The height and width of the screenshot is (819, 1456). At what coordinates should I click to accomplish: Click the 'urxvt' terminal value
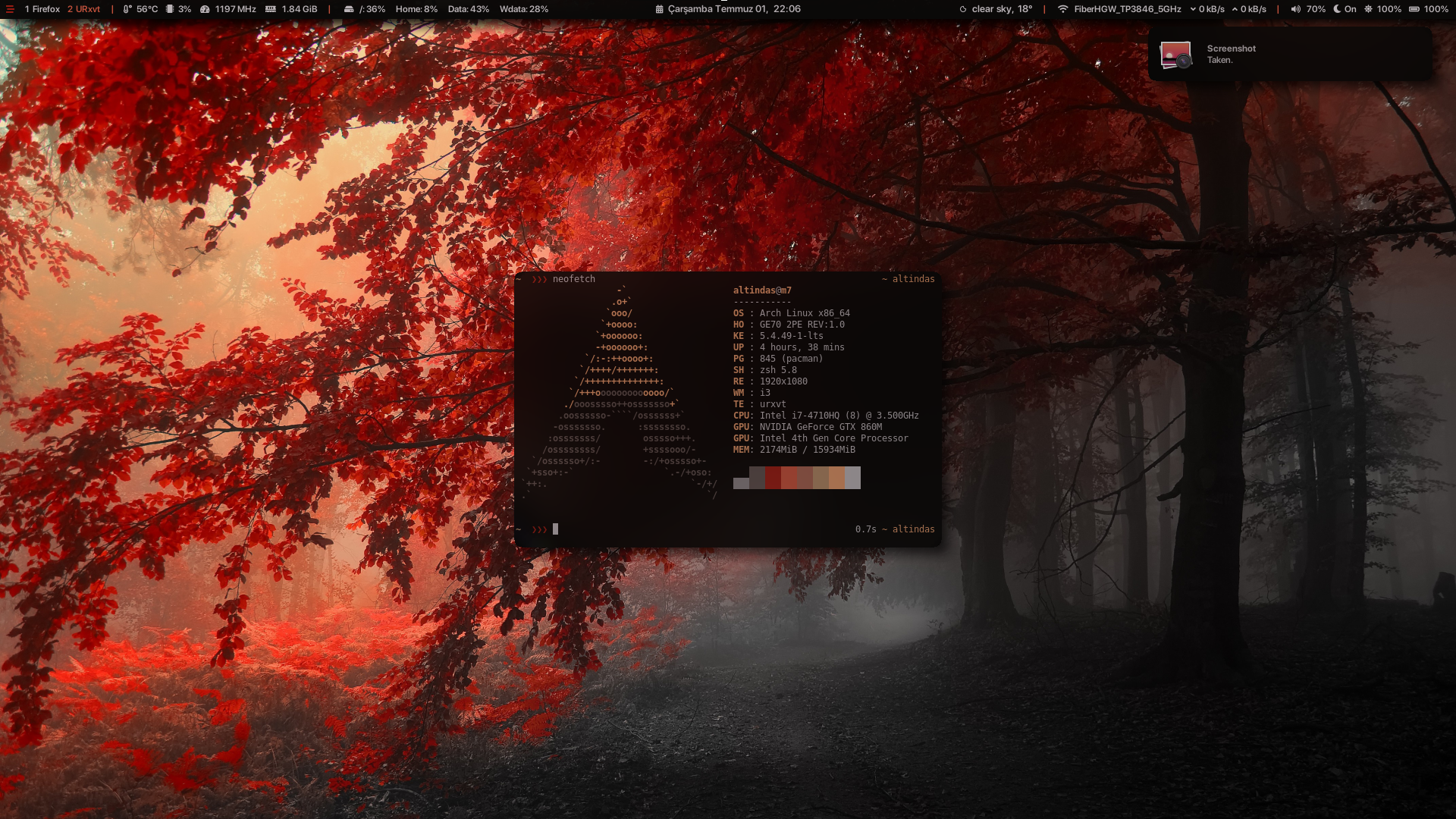point(773,404)
